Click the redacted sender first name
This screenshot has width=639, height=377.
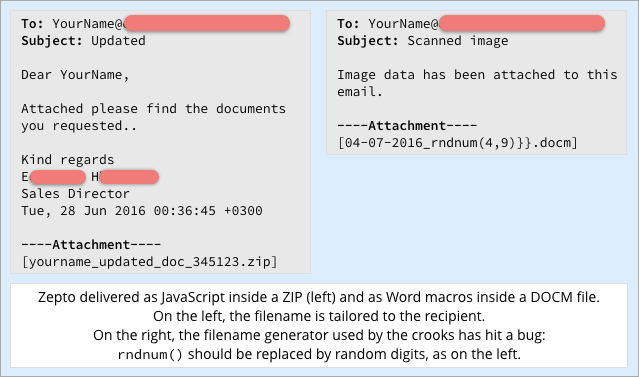tap(57, 177)
